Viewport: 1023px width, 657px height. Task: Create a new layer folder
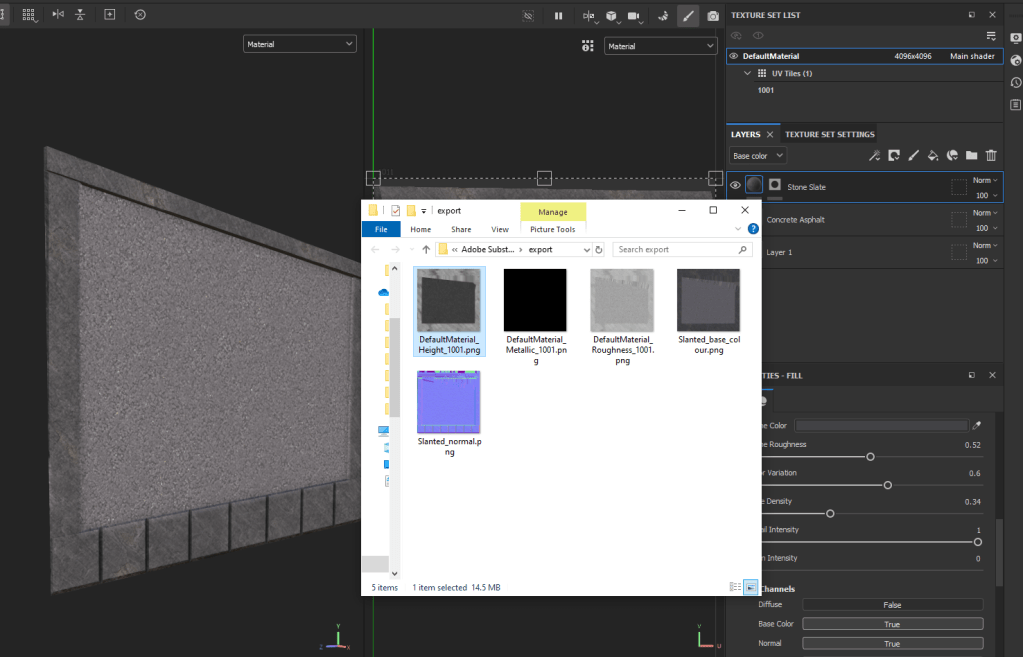[971, 156]
